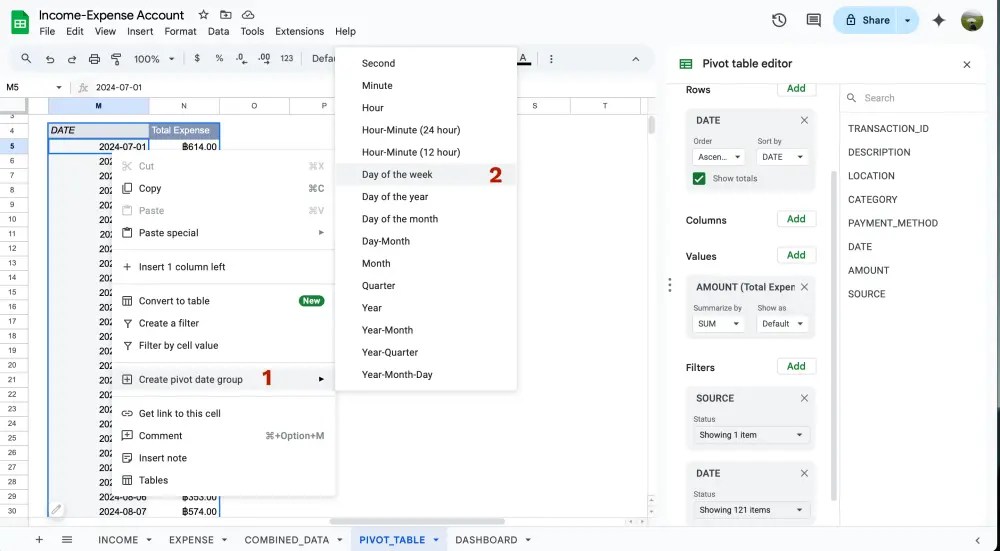Open the Order Ascending dropdown
Screen dimensions: 1000x551
[719, 157]
